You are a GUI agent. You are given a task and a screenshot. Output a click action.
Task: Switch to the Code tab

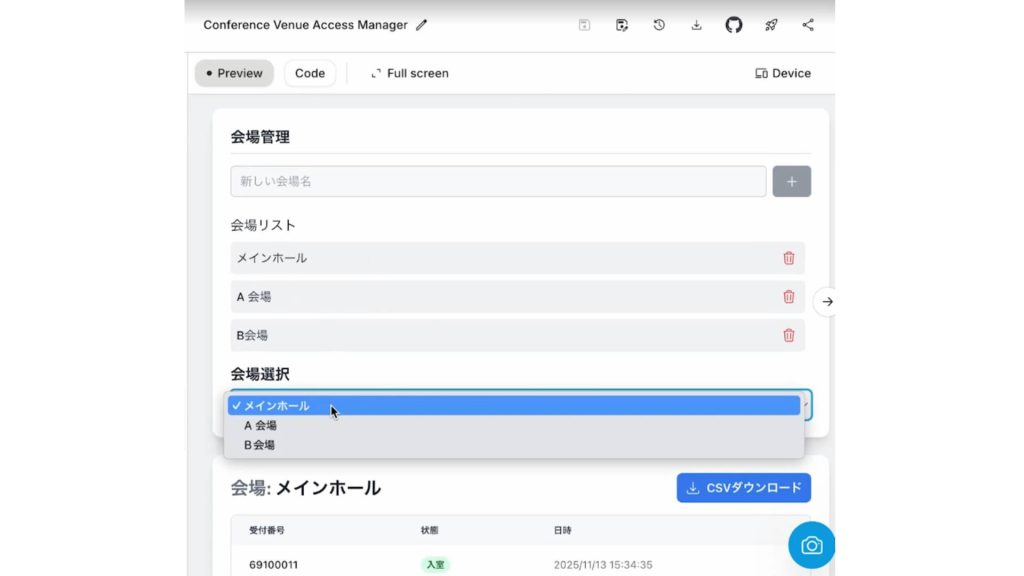click(310, 73)
